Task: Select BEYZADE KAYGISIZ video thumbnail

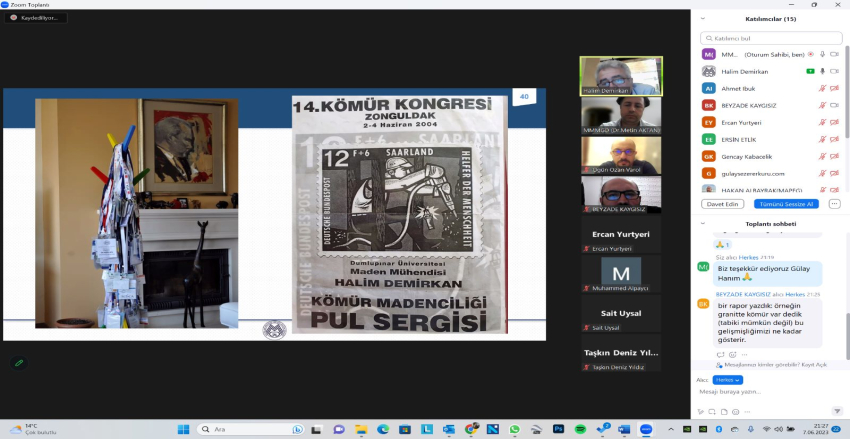Action: pyautogui.click(x=621, y=195)
